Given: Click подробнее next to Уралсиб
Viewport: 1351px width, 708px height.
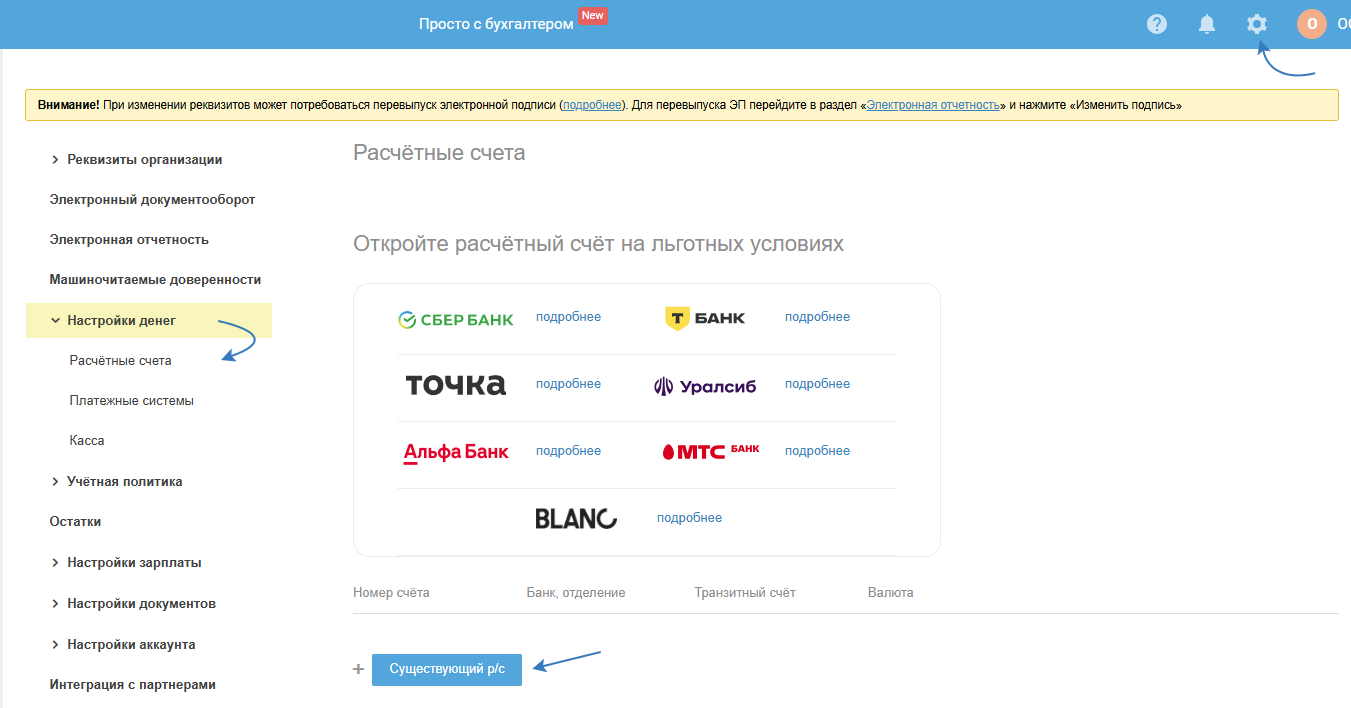Looking at the screenshot, I should point(817,384).
